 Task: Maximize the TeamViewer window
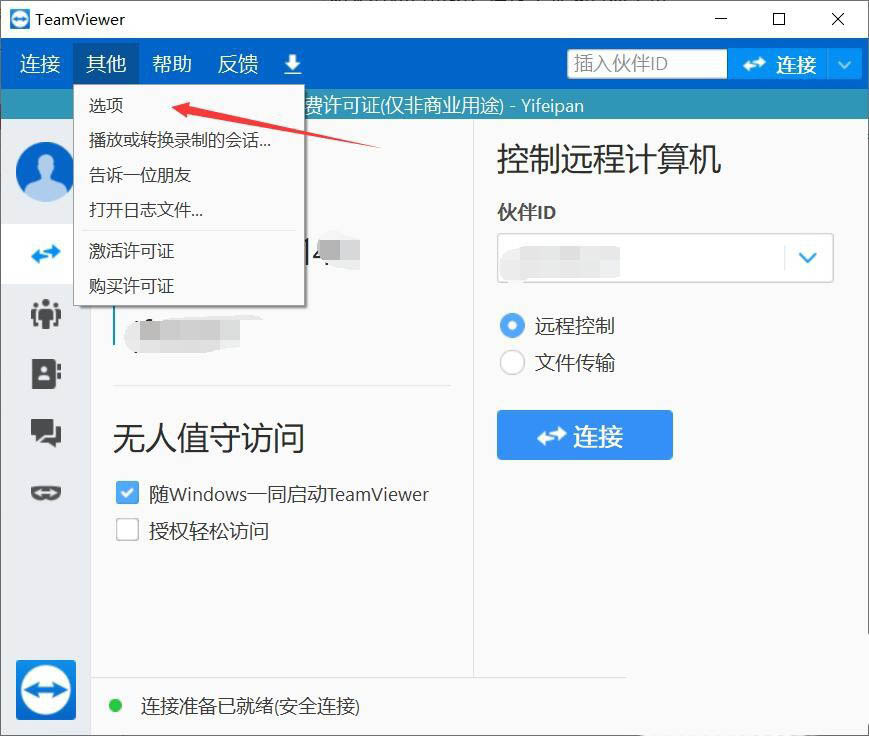779,19
